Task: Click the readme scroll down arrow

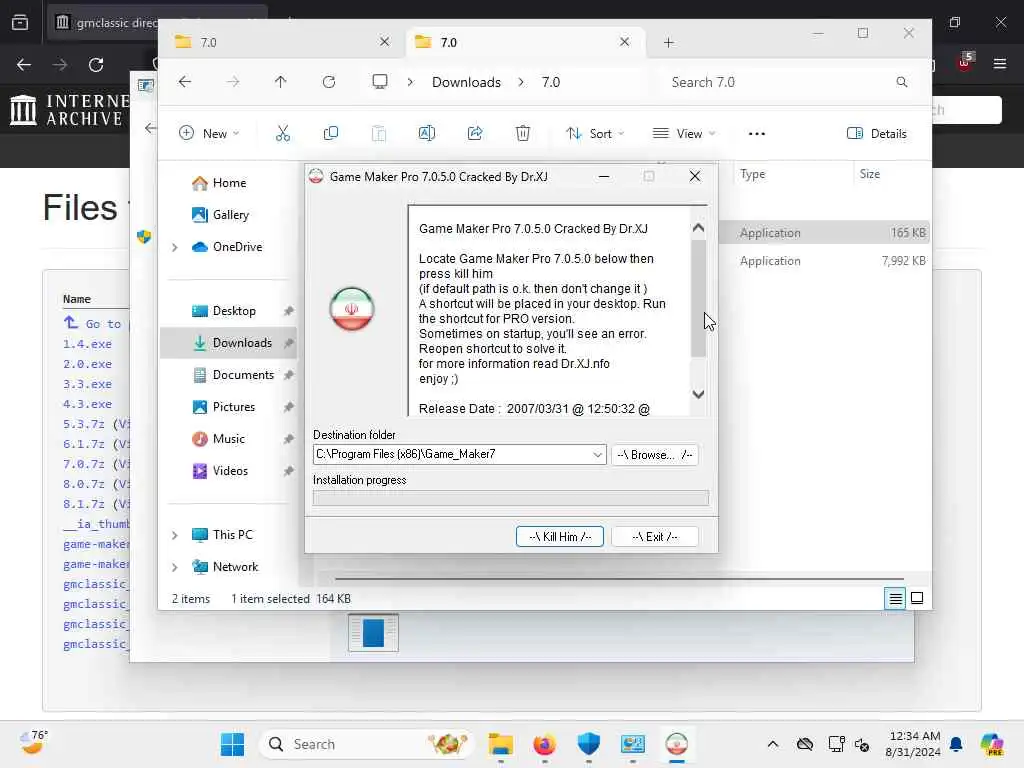Action: coord(698,394)
